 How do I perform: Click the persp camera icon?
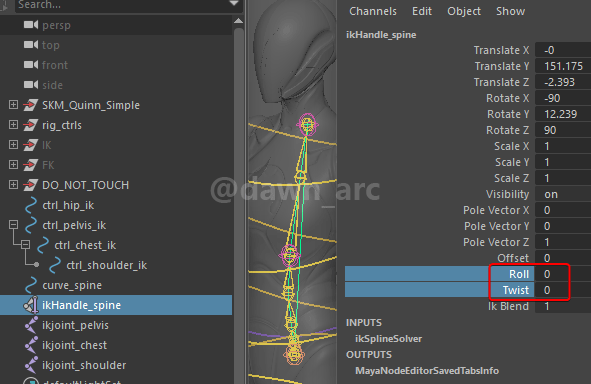click(x=31, y=25)
